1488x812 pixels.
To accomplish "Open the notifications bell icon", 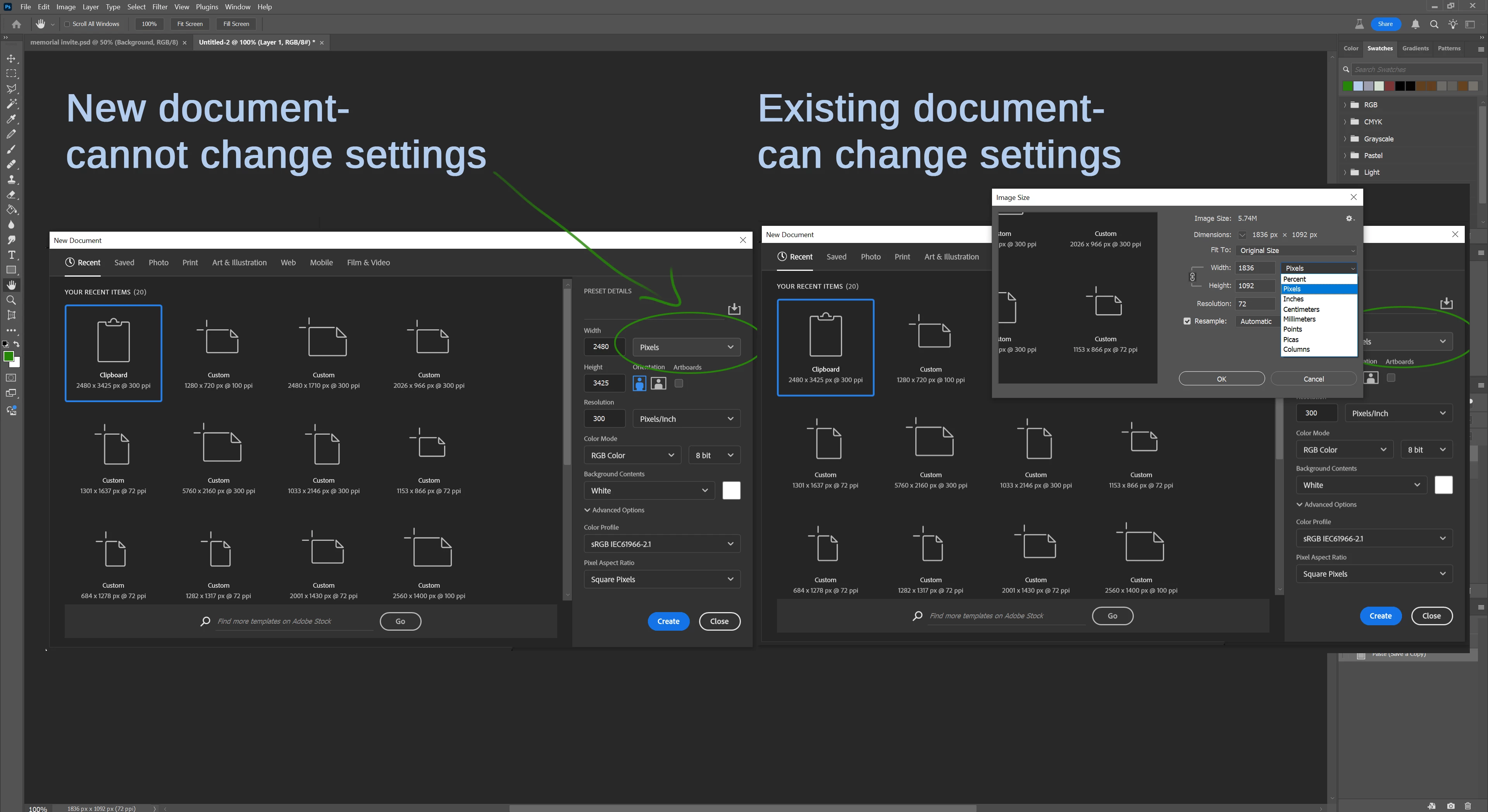I will coord(1415,24).
